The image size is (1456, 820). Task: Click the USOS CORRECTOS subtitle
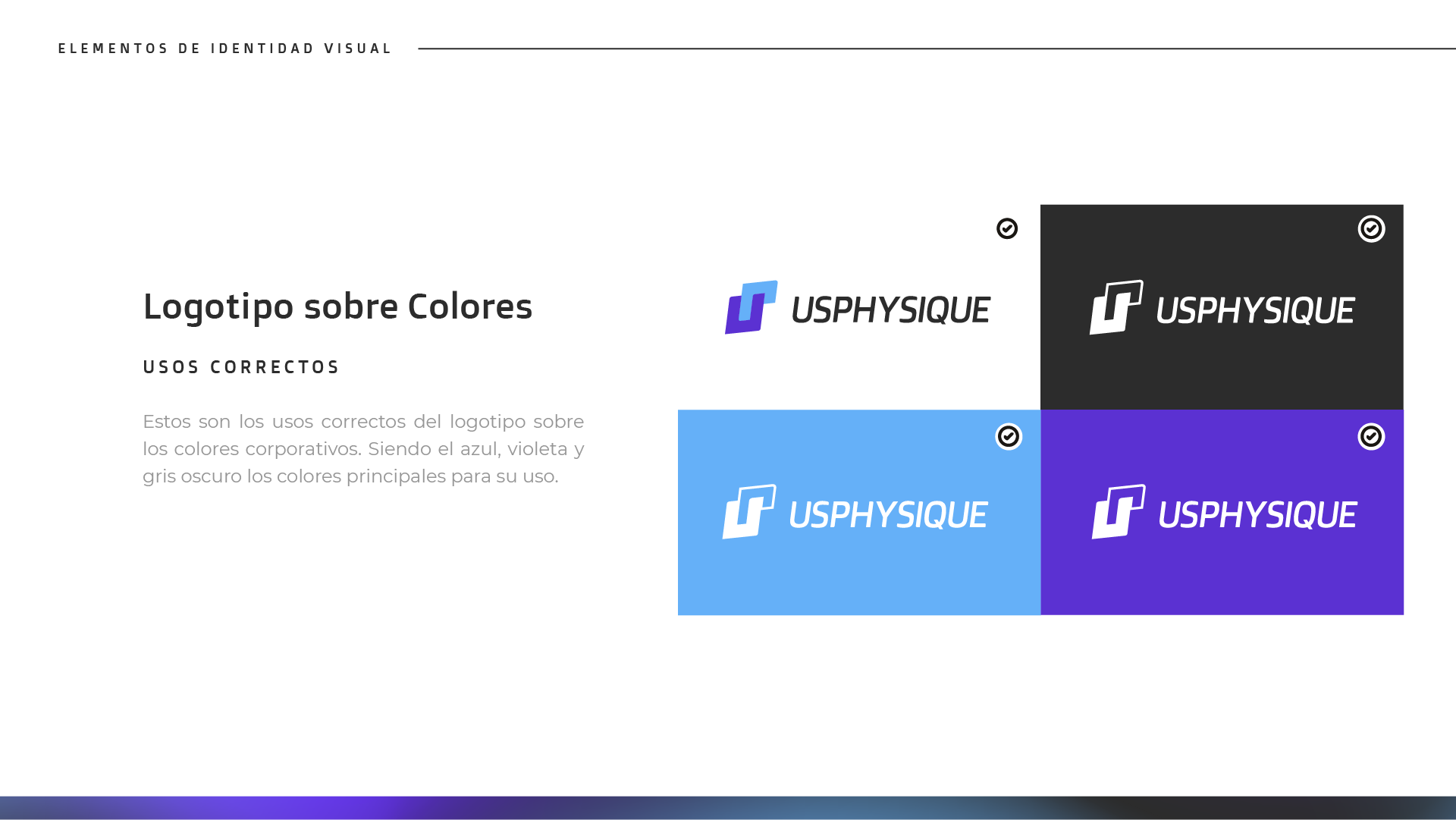(241, 367)
